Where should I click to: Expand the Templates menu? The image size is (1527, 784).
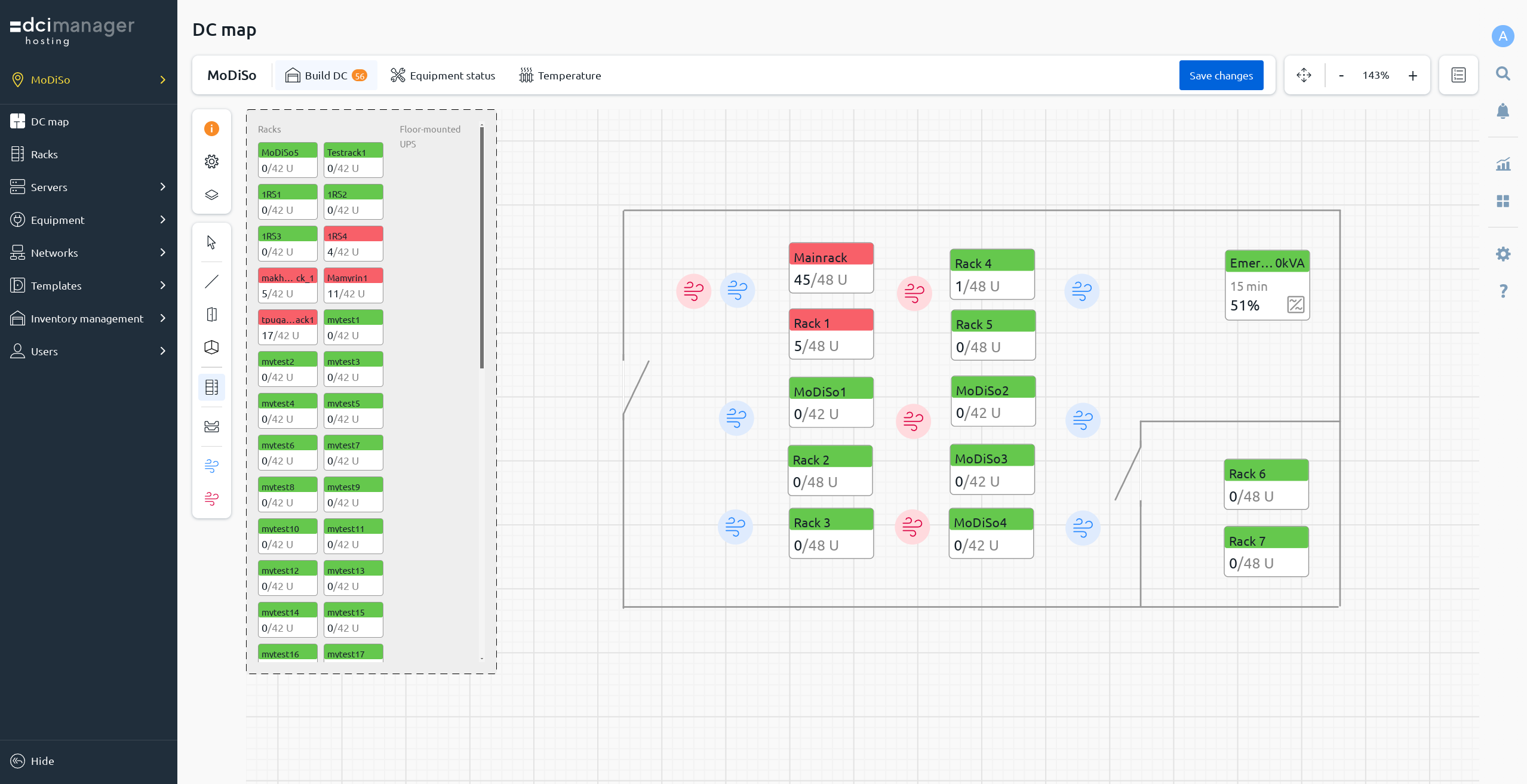pyautogui.click(x=88, y=285)
